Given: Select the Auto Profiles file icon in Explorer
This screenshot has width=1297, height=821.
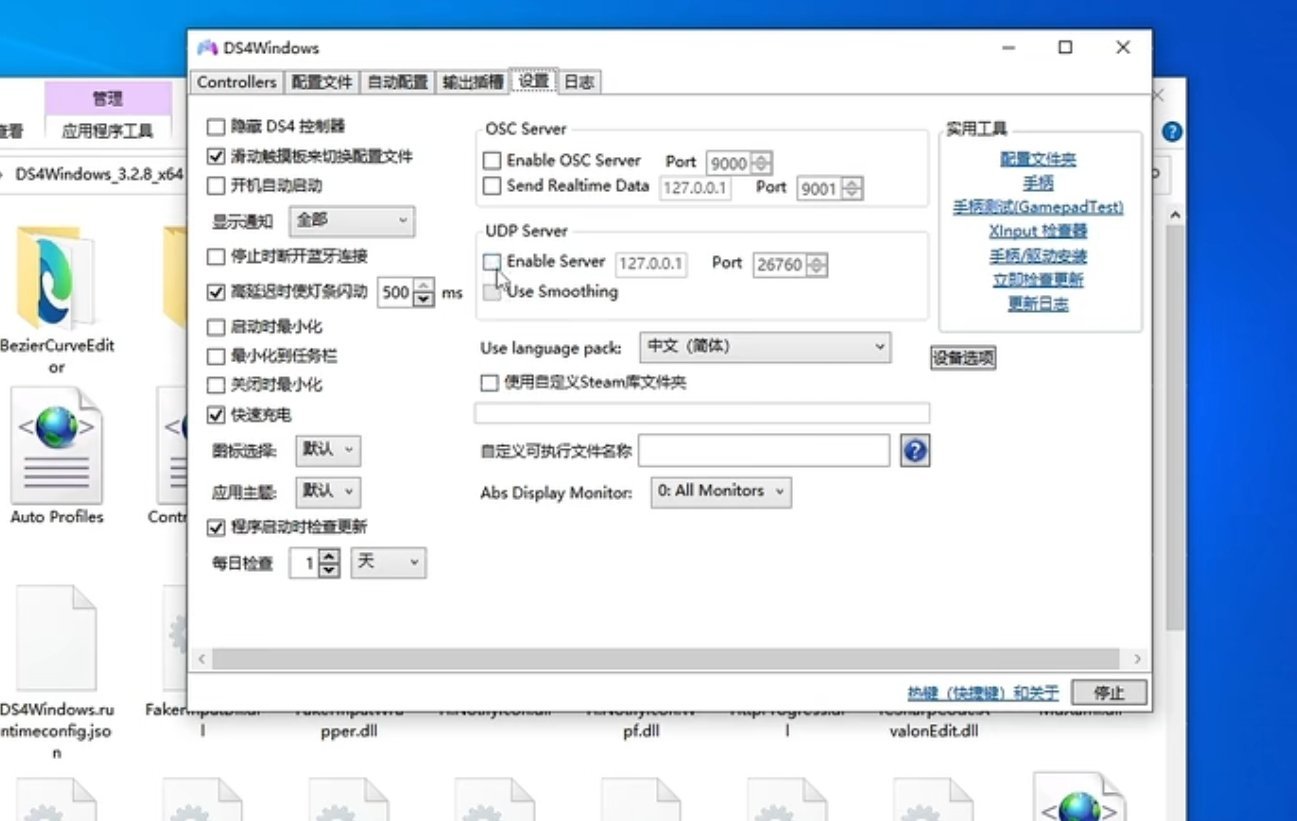Looking at the screenshot, I should point(56,445).
